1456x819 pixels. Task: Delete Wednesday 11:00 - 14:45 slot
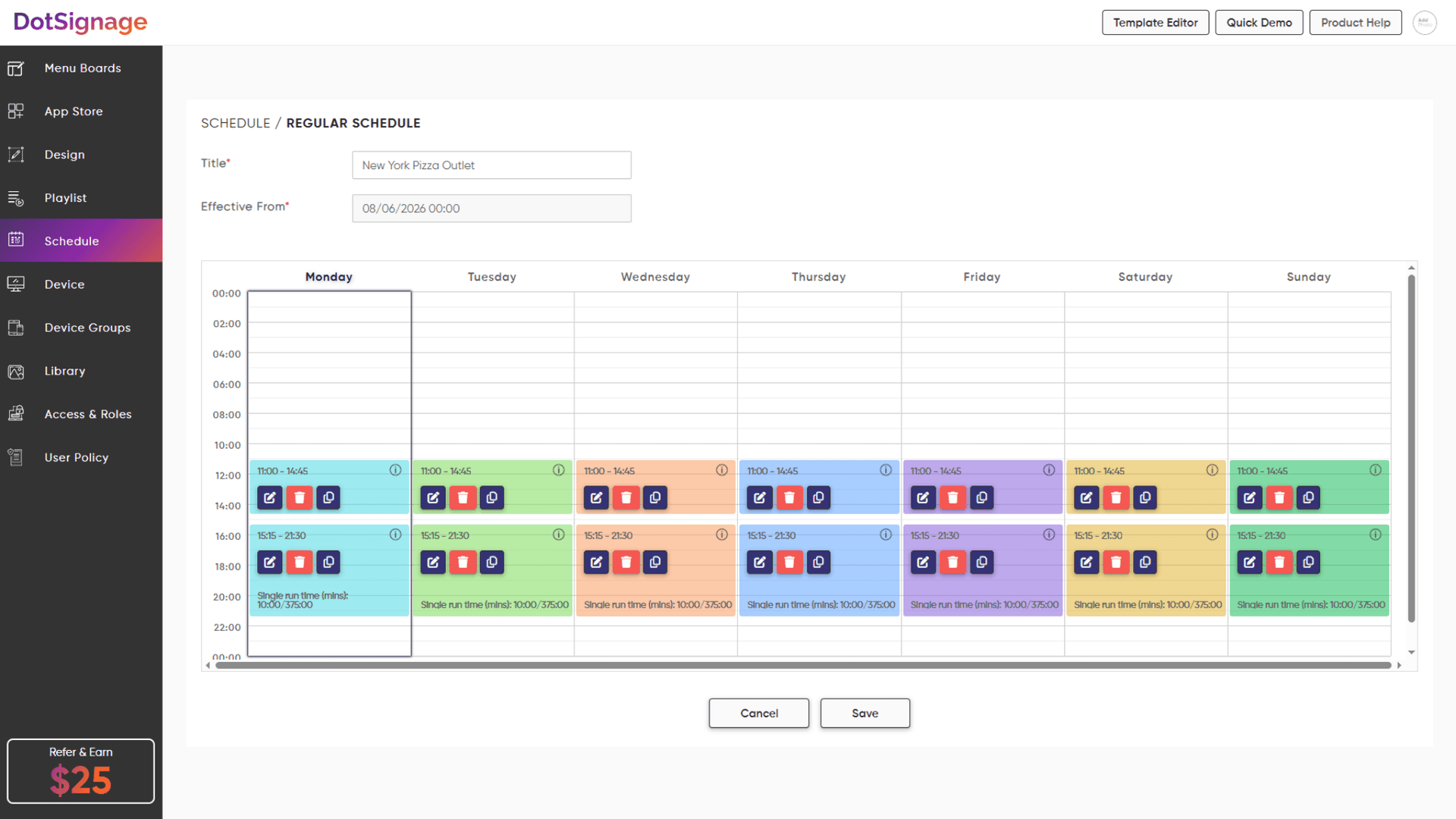point(626,497)
